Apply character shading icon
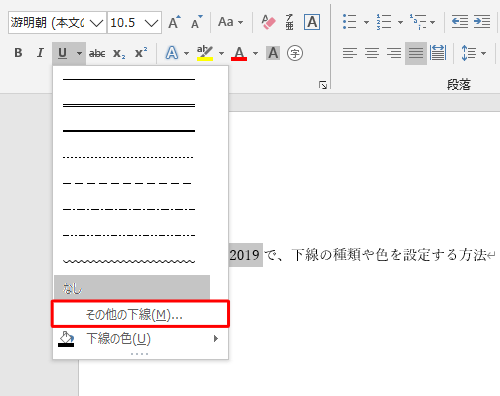The width and height of the screenshot is (500, 396). pos(273,53)
